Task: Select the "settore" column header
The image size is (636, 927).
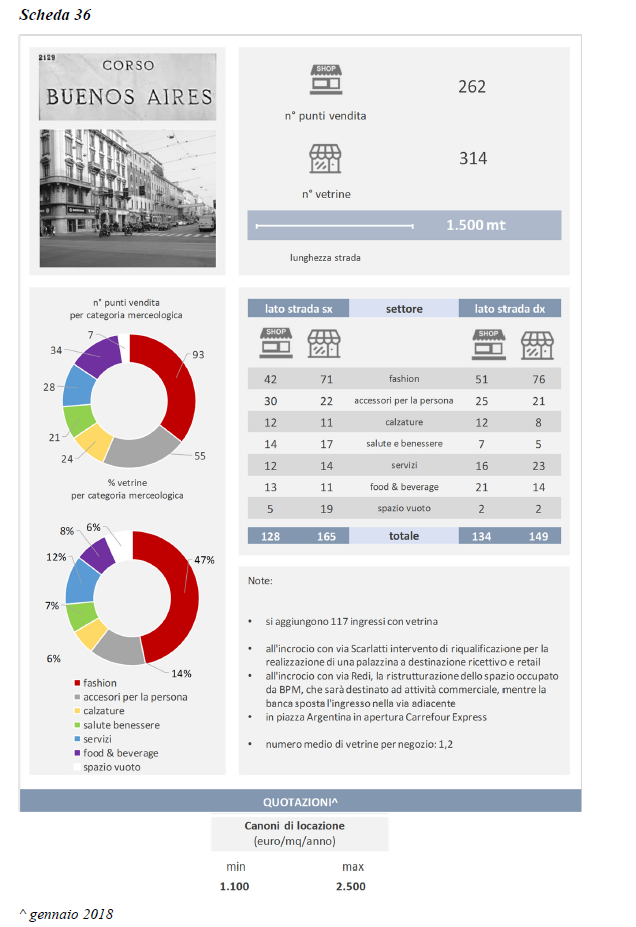Action: click(404, 308)
